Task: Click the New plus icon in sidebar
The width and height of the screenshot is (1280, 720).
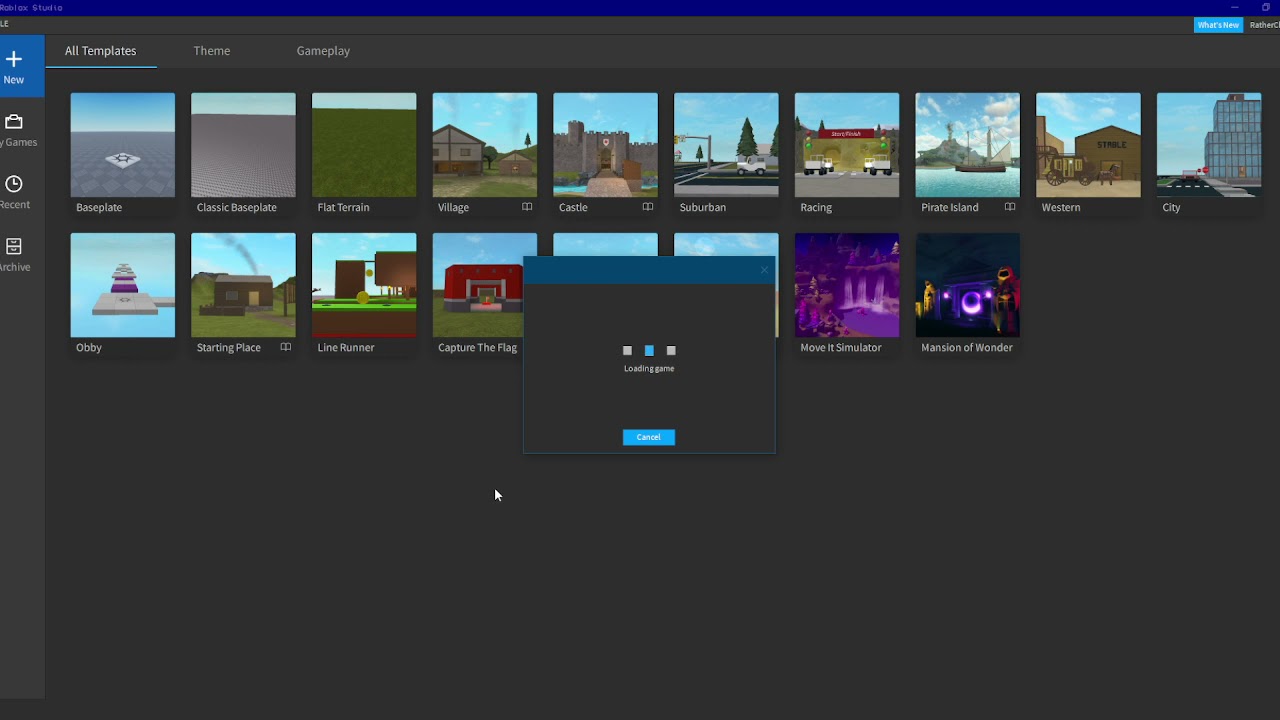Action: [x=14, y=59]
